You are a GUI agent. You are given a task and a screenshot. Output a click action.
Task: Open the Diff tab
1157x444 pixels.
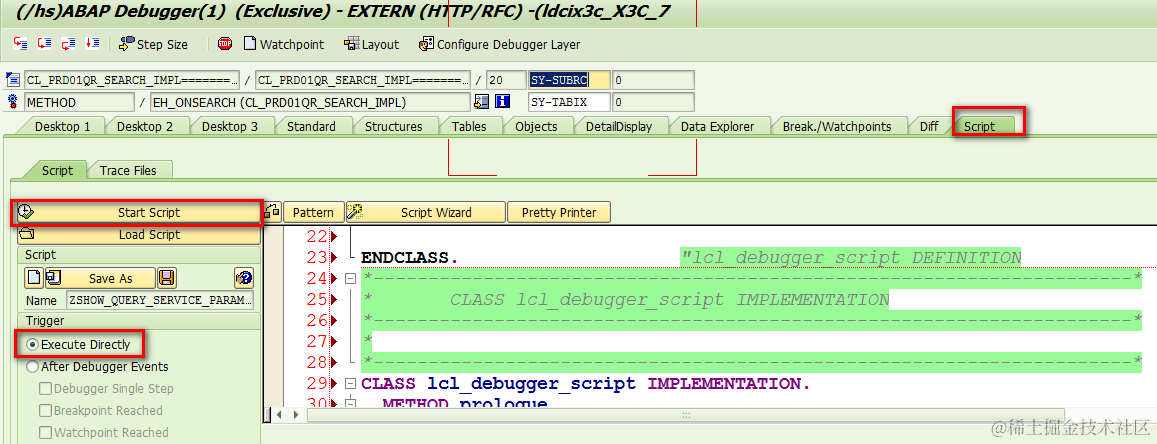(929, 126)
